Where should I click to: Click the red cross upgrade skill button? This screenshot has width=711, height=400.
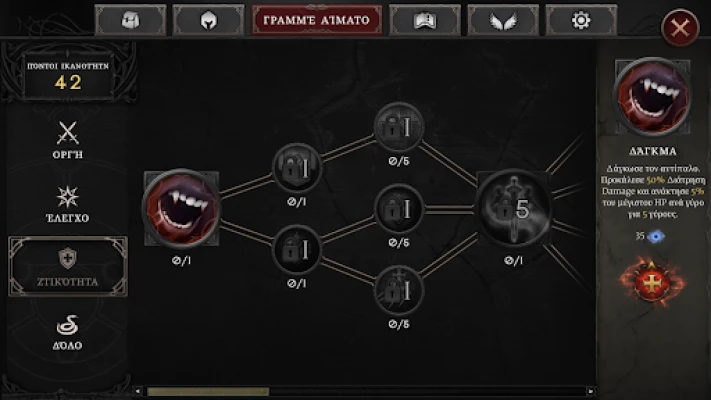[652, 282]
